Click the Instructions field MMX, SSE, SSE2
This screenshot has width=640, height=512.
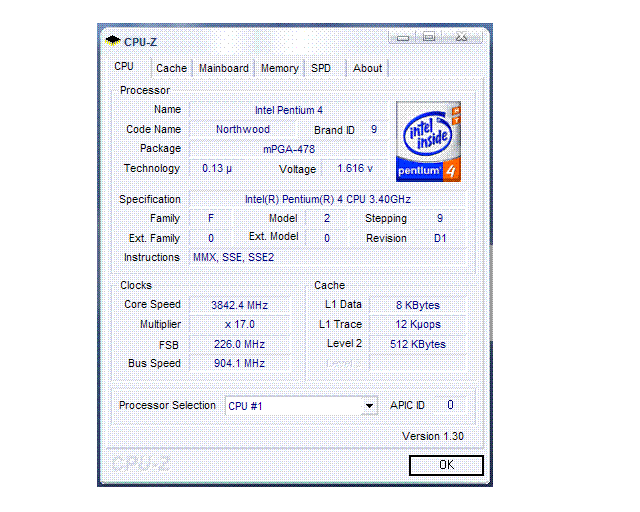[x=327, y=257]
